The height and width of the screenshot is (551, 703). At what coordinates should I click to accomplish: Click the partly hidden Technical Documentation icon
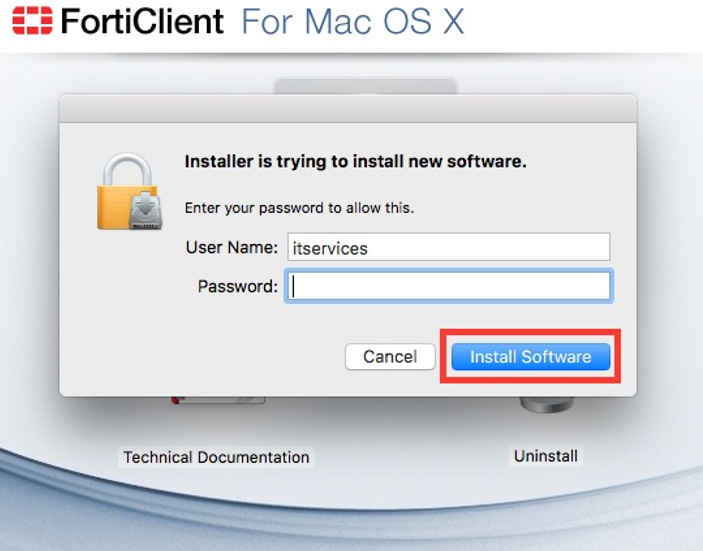click(x=217, y=399)
